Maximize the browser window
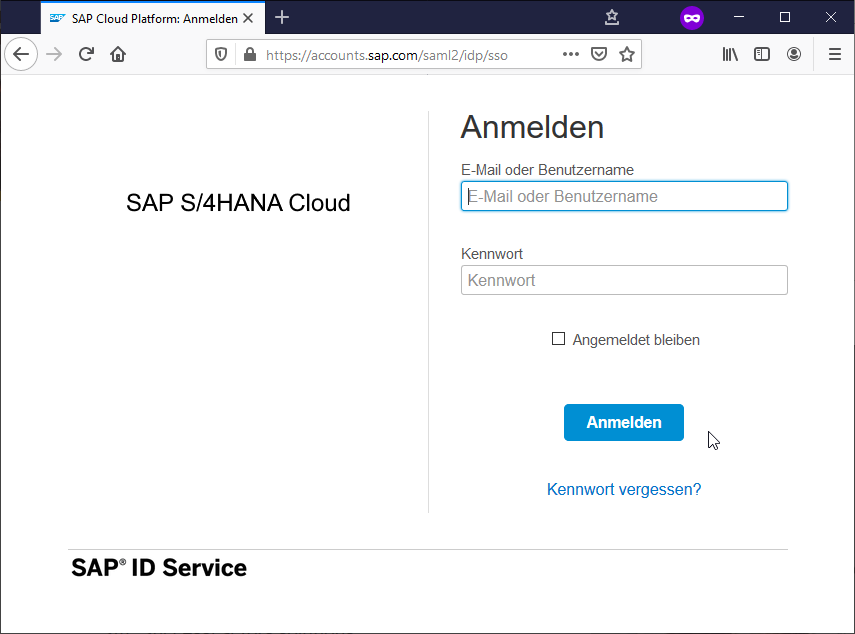 coord(785,17)
